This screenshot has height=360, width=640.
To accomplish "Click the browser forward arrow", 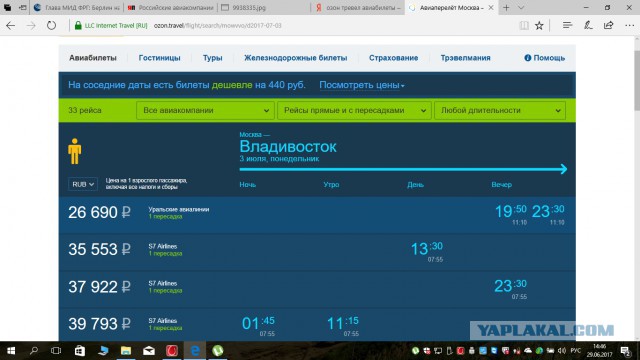I will [31, 25].
